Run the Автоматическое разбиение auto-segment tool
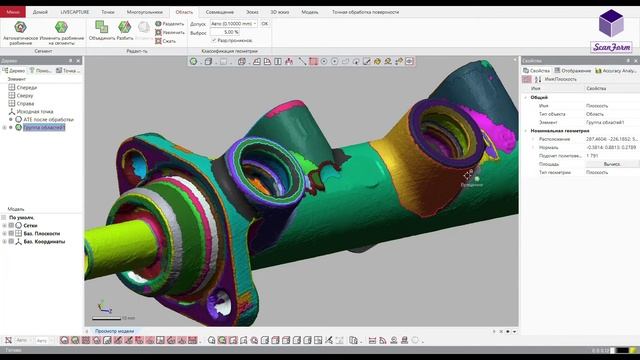This screenshot has height=360, width=640. click(20, 33)
